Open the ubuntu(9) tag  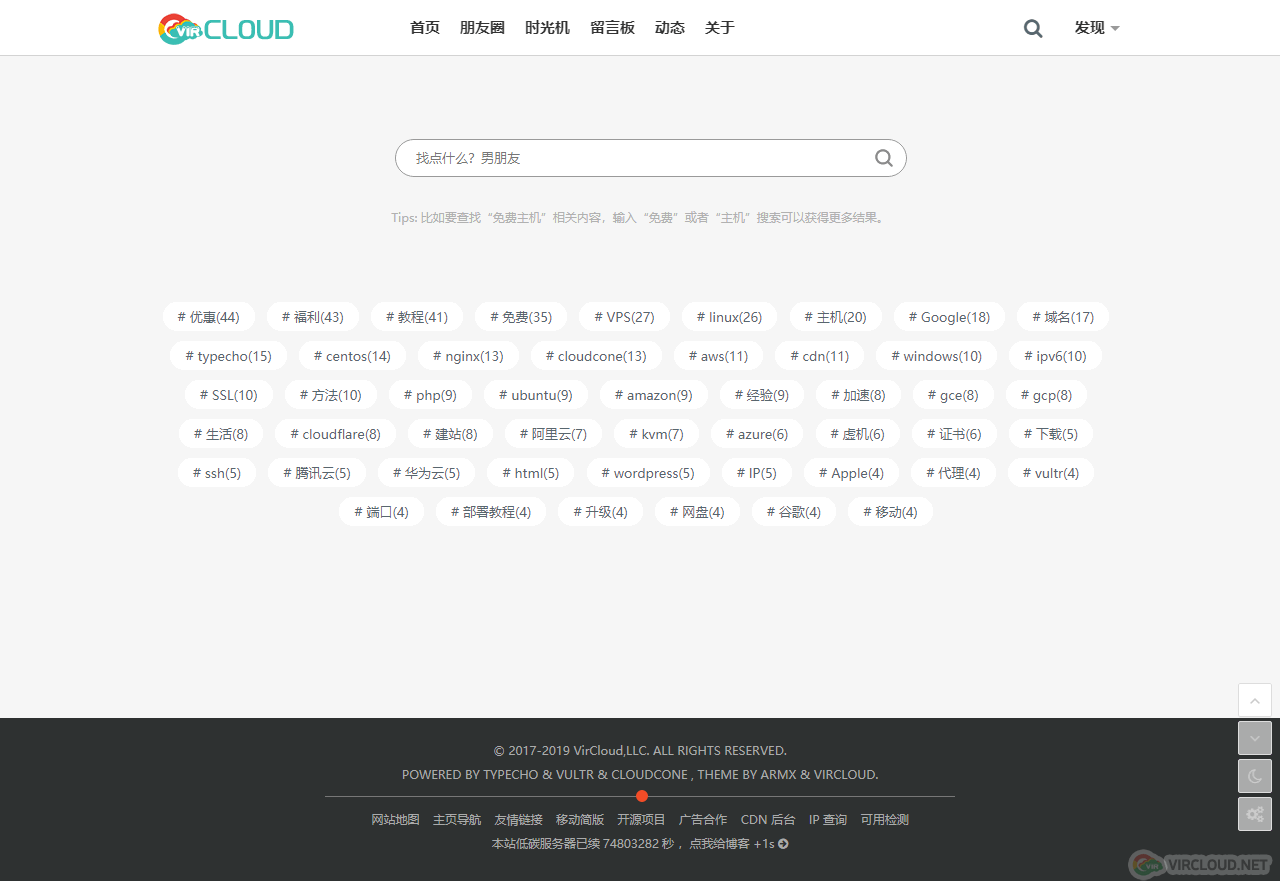point(536,395)
